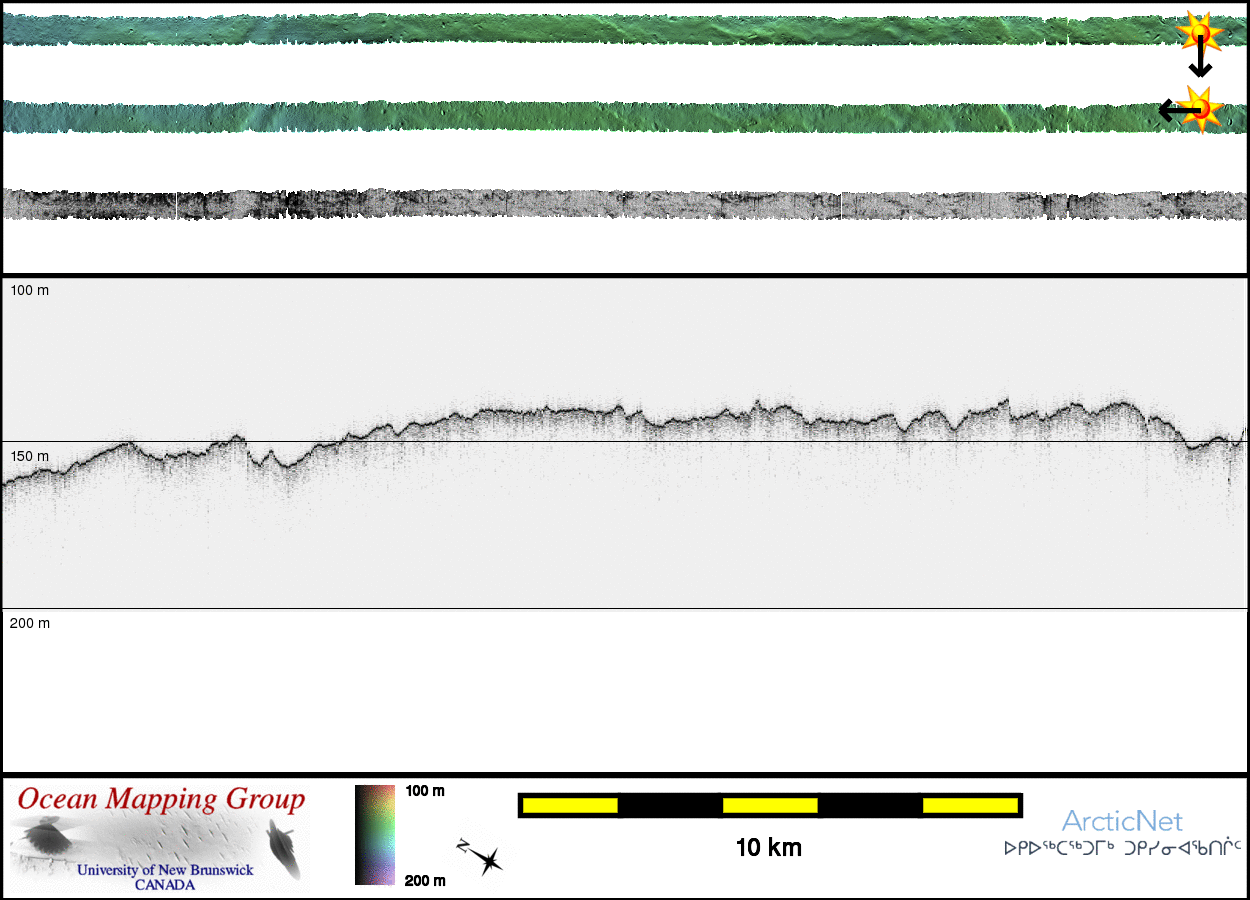Pick the rainbow depth color scale legend
Image resolution: width=1250 pixels, height=900 pixels.
pos(376,835)
